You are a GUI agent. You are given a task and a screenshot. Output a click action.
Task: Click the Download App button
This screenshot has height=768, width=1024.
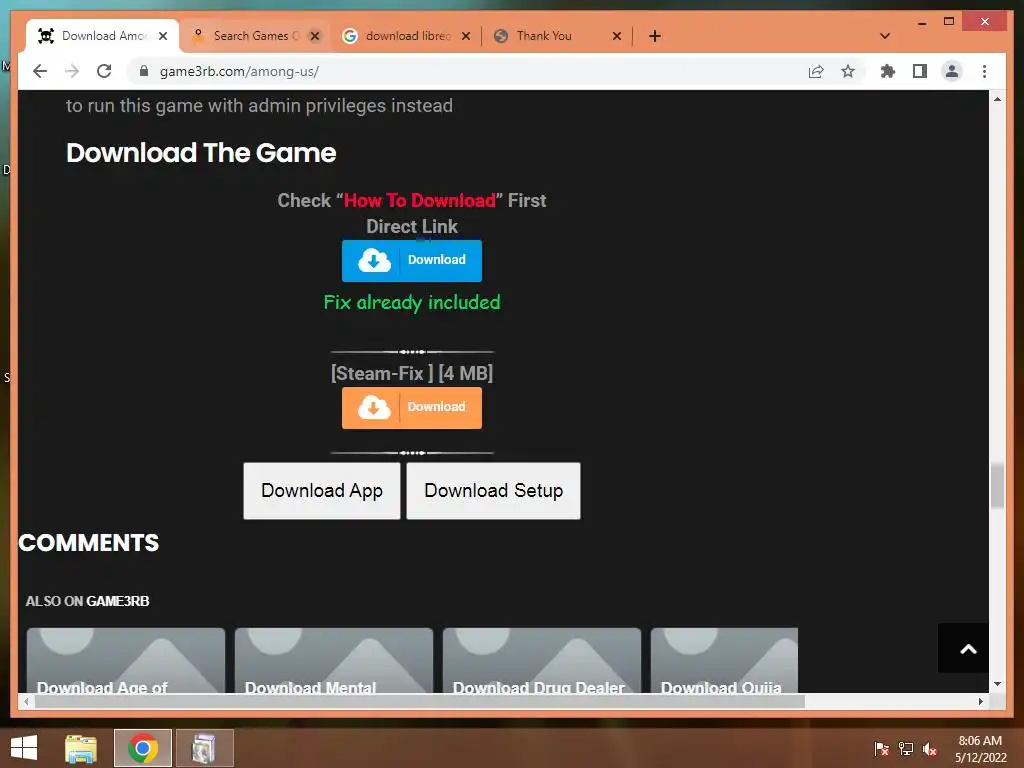coord(321,490)
